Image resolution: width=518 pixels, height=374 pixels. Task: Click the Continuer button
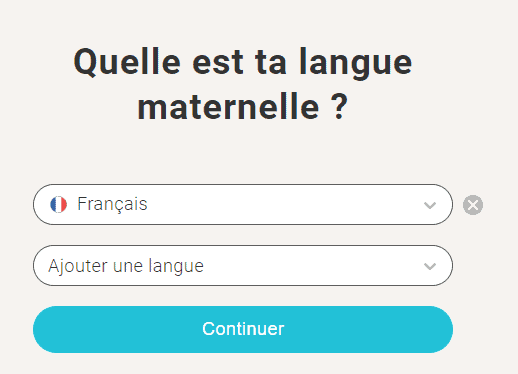coord(243,329)
